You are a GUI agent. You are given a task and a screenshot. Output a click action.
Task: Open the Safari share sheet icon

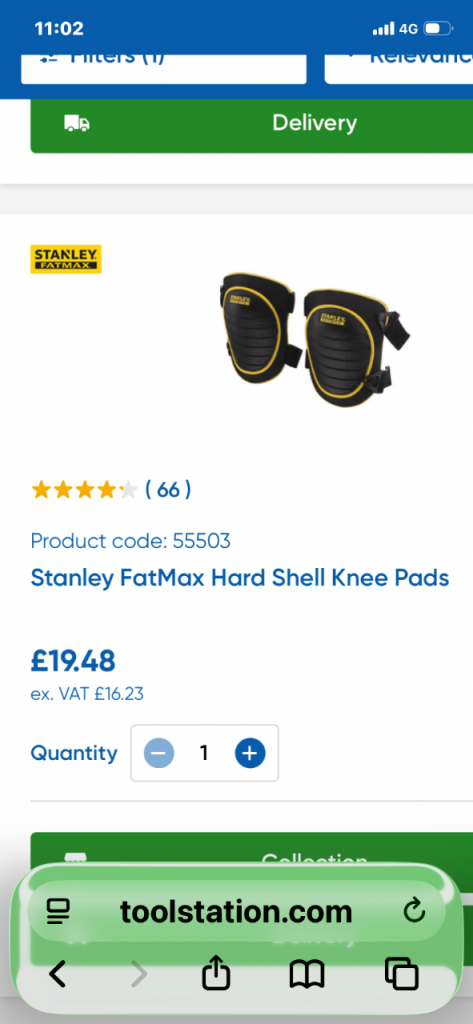click(216, 973)
